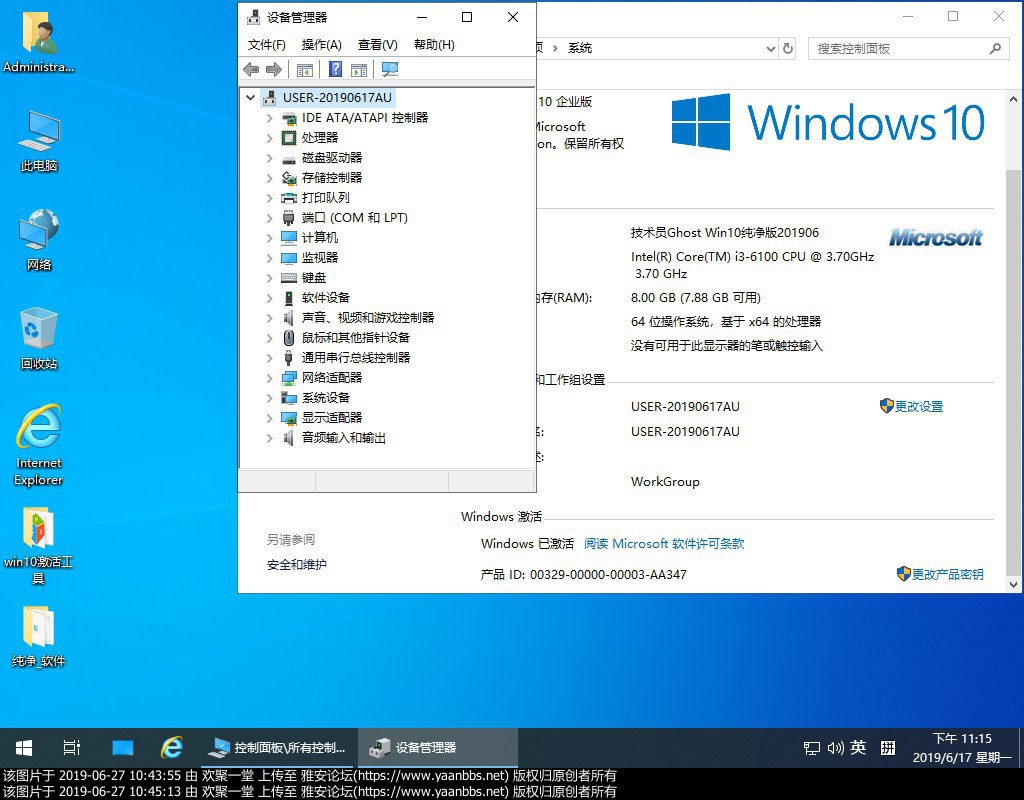This screenshot has height=800, width=1024.
Task: Select the 网络适配器 icon
Action: point(289,377)
